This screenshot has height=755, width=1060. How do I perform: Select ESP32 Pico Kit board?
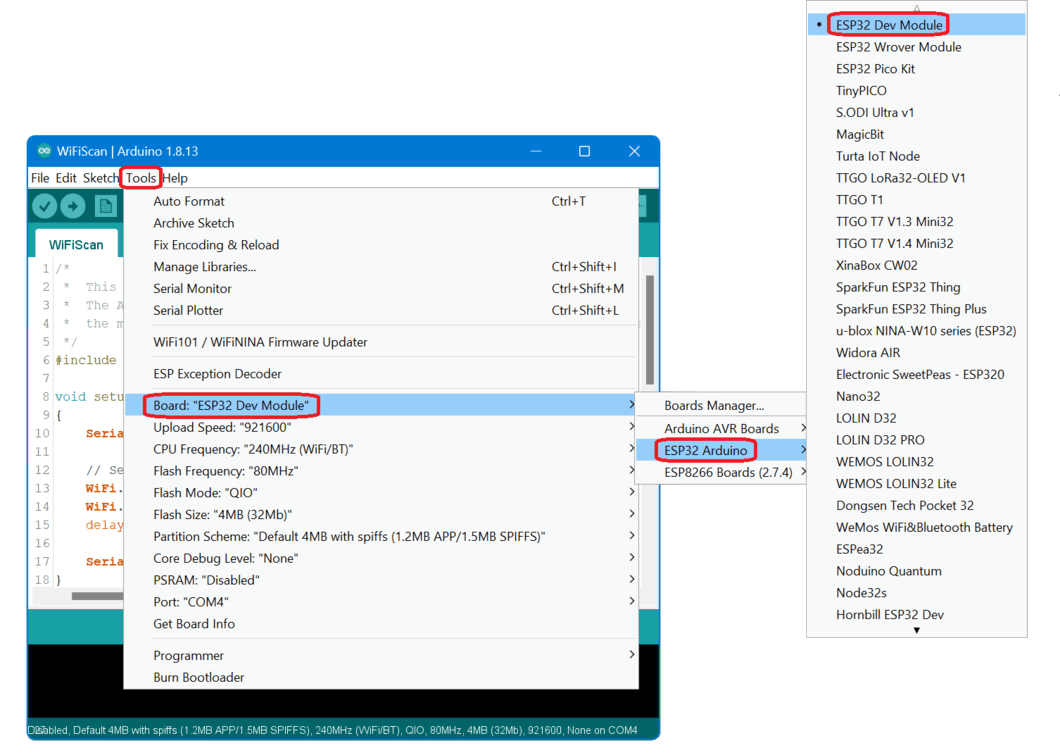(x=917, y=69)
